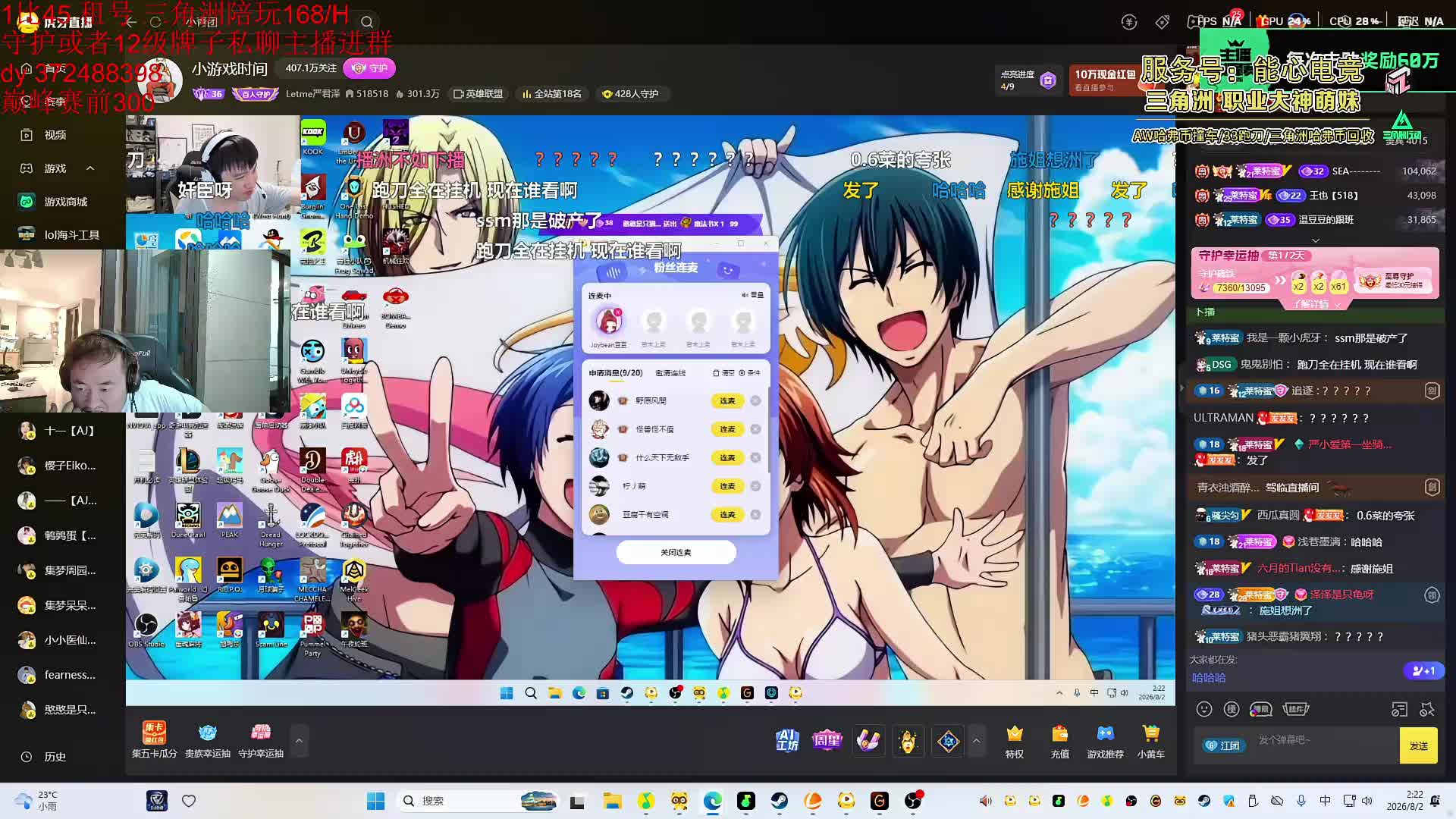Screen dimensions: 1456x819
Task: Switch the 中 input method indicator
Action: click(x=1325, y=801)
